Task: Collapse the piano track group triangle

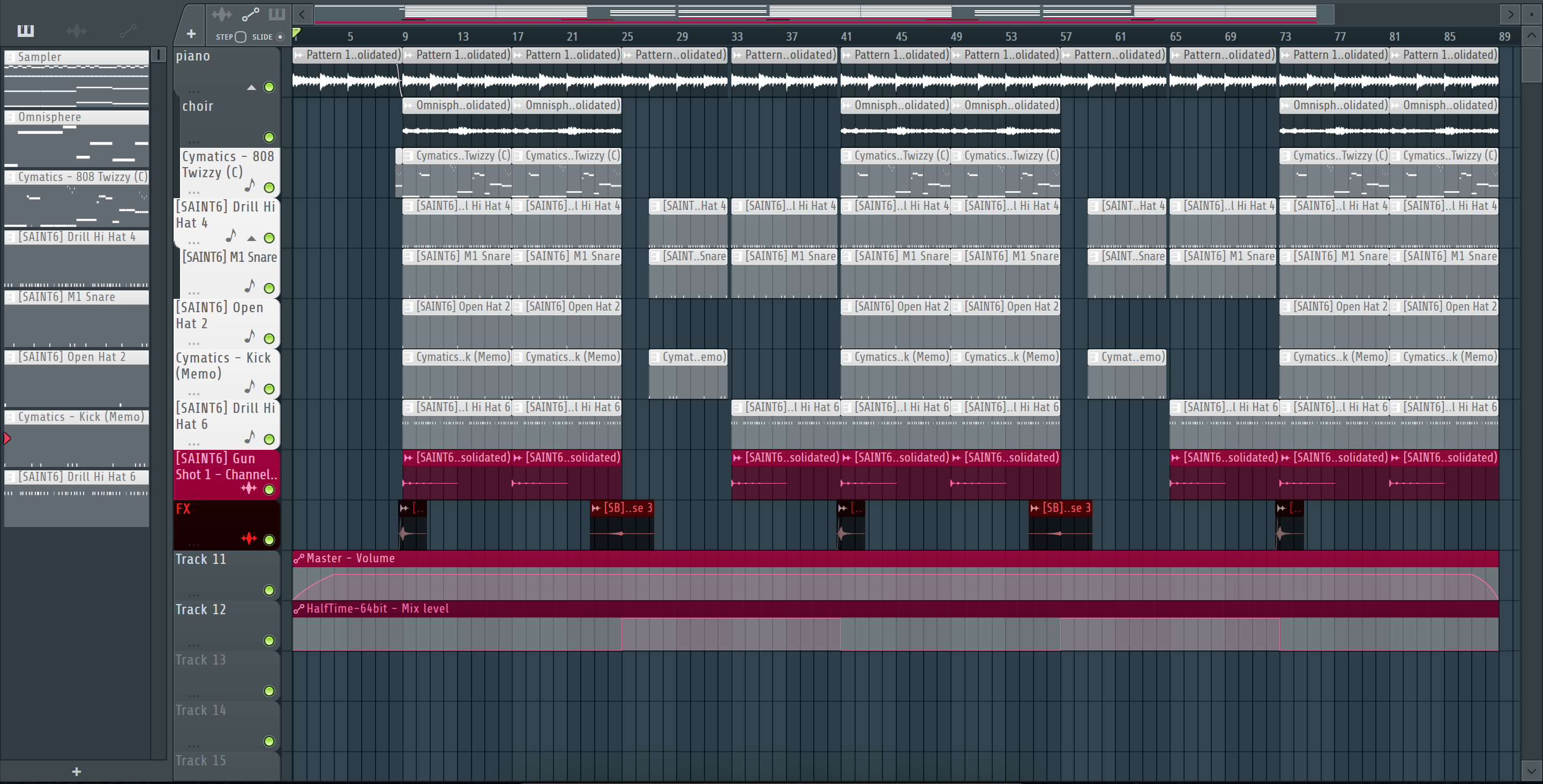Action: pos(252,87)
